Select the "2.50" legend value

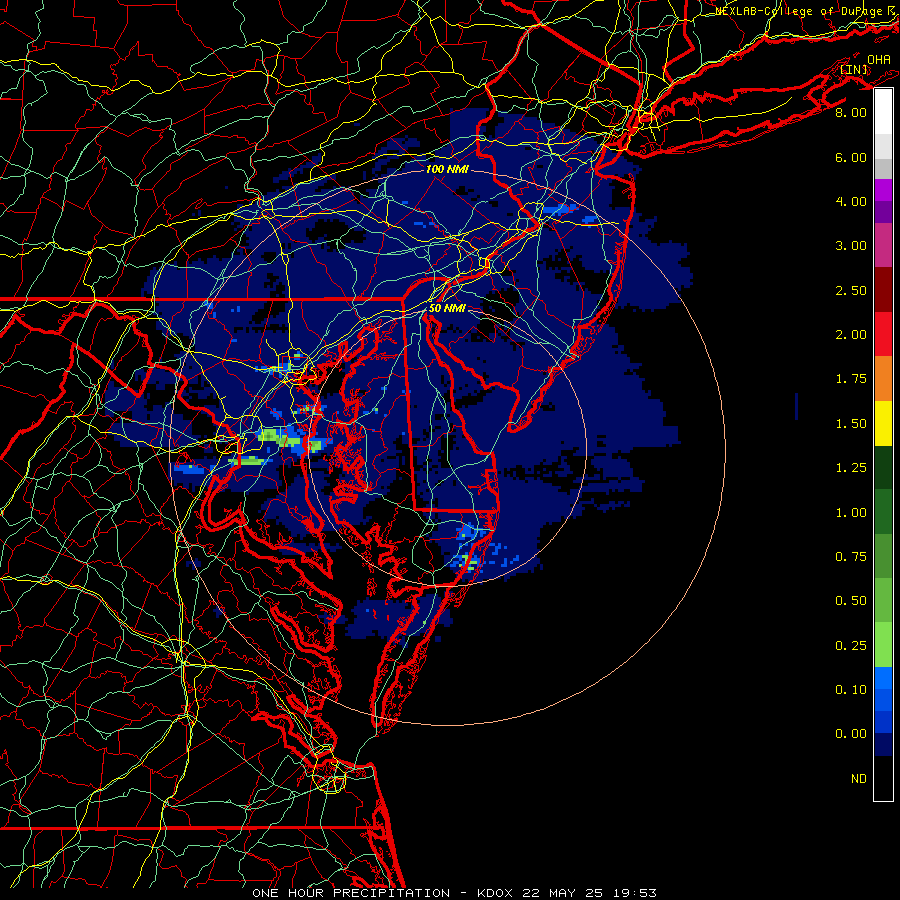point(851,290)
